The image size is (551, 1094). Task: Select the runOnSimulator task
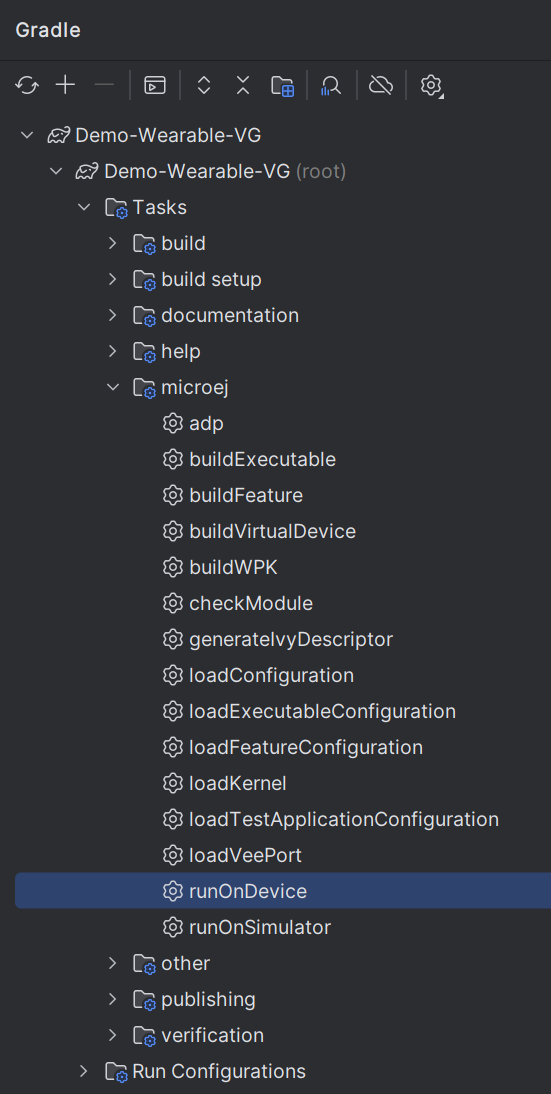pyautogui.click(x=259, y=928)
